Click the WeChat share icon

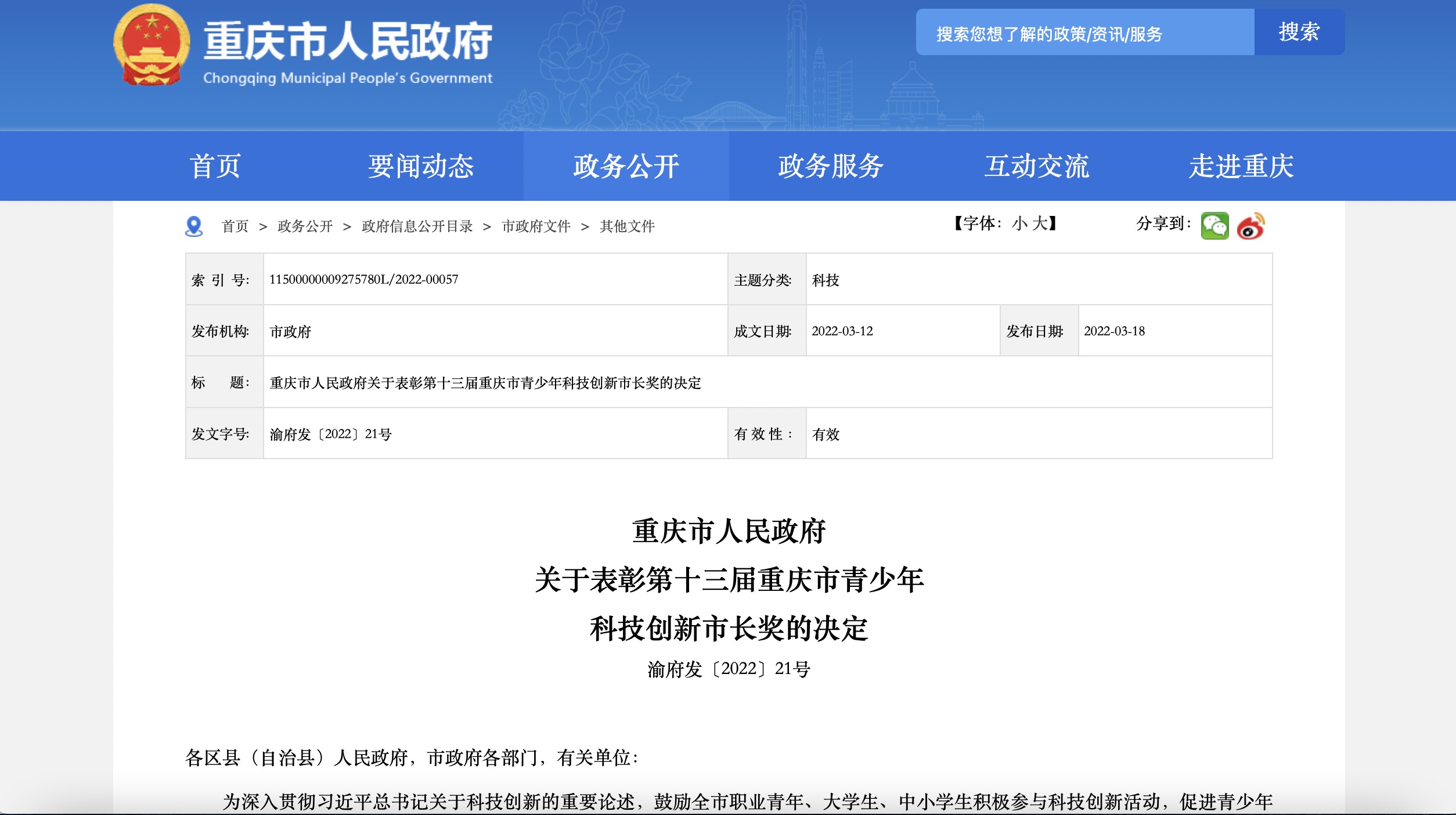click(1214, 226)
